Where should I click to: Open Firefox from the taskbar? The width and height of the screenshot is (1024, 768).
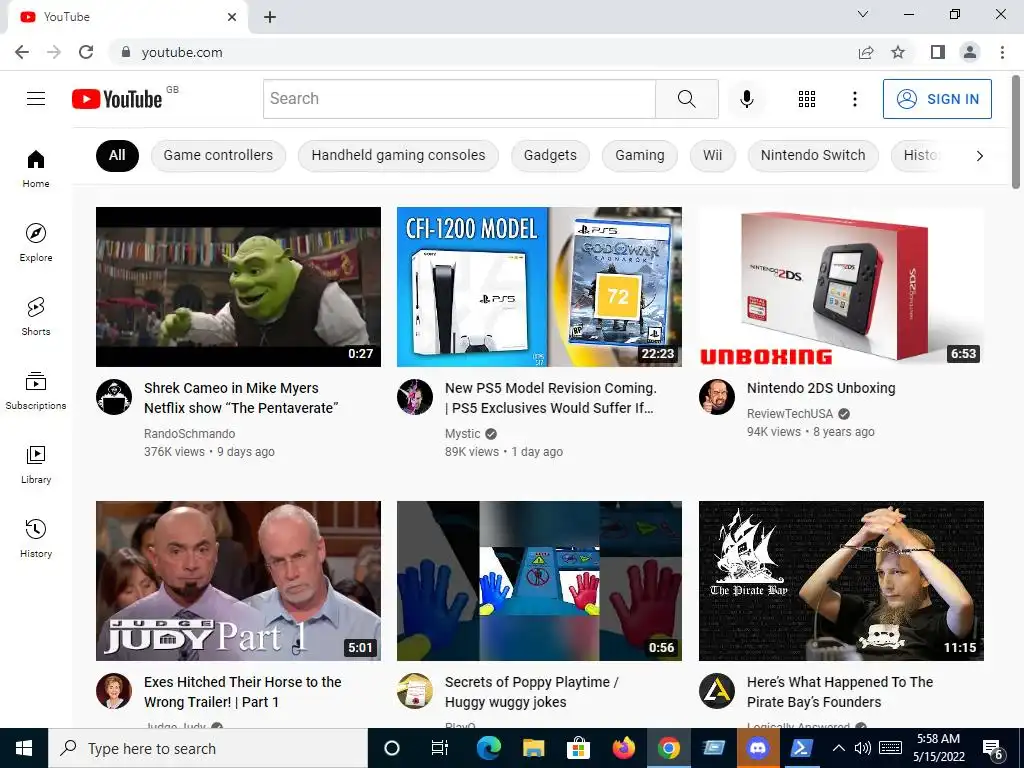coord(624,748)
